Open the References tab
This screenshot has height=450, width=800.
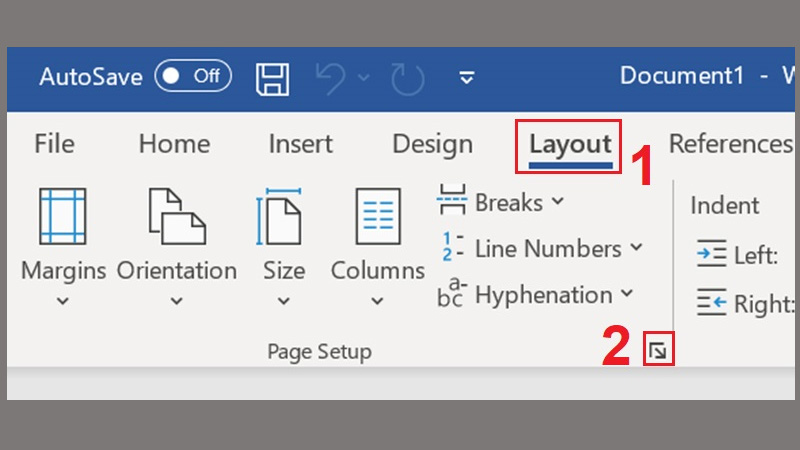tap(731, 144)
